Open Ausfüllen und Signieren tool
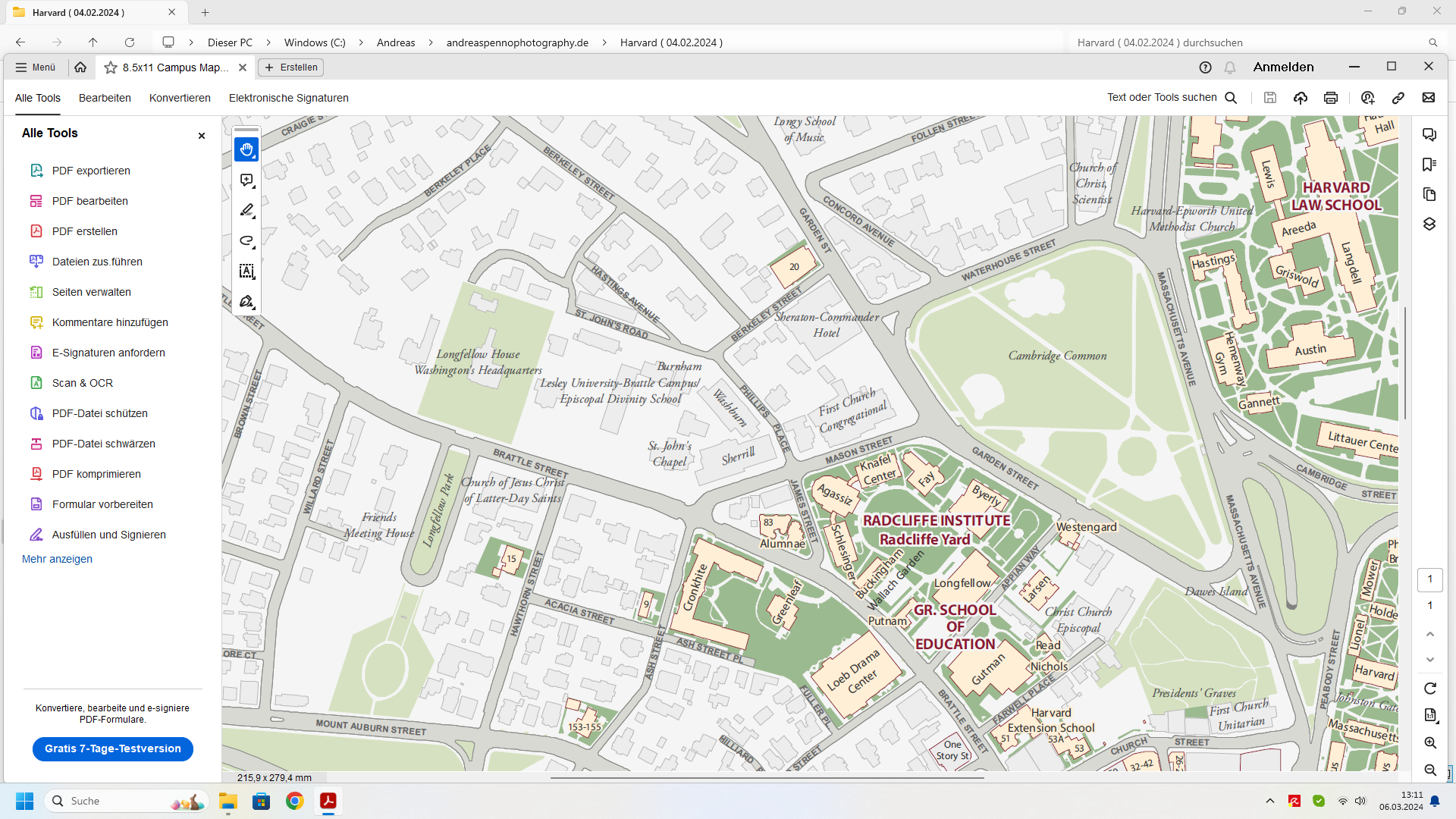1456x819 pixels. coord(108,535)
